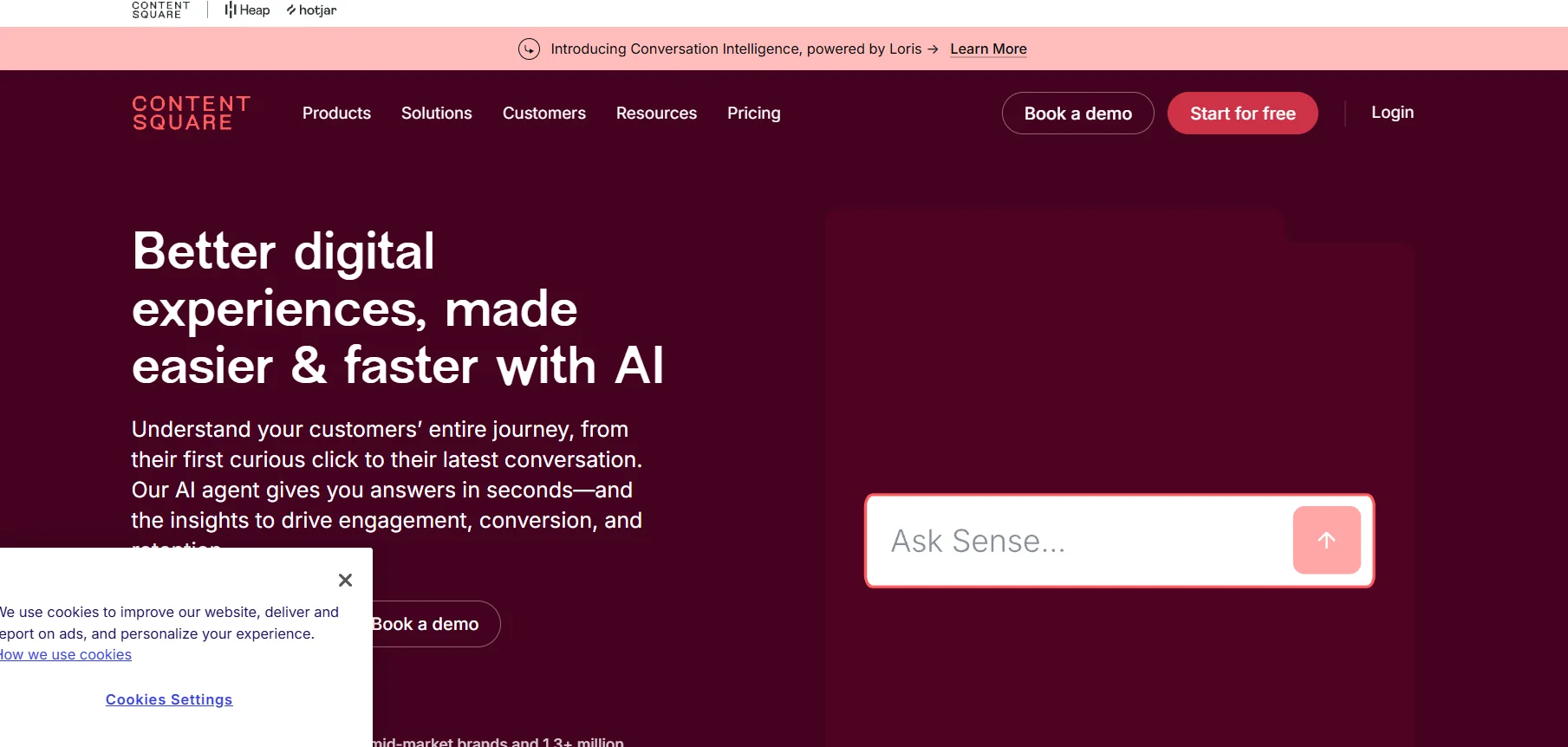Expand the Solutions menu
Viewport: 1568px width, 747px height.
pyautogui.click(x=436, y=114)
